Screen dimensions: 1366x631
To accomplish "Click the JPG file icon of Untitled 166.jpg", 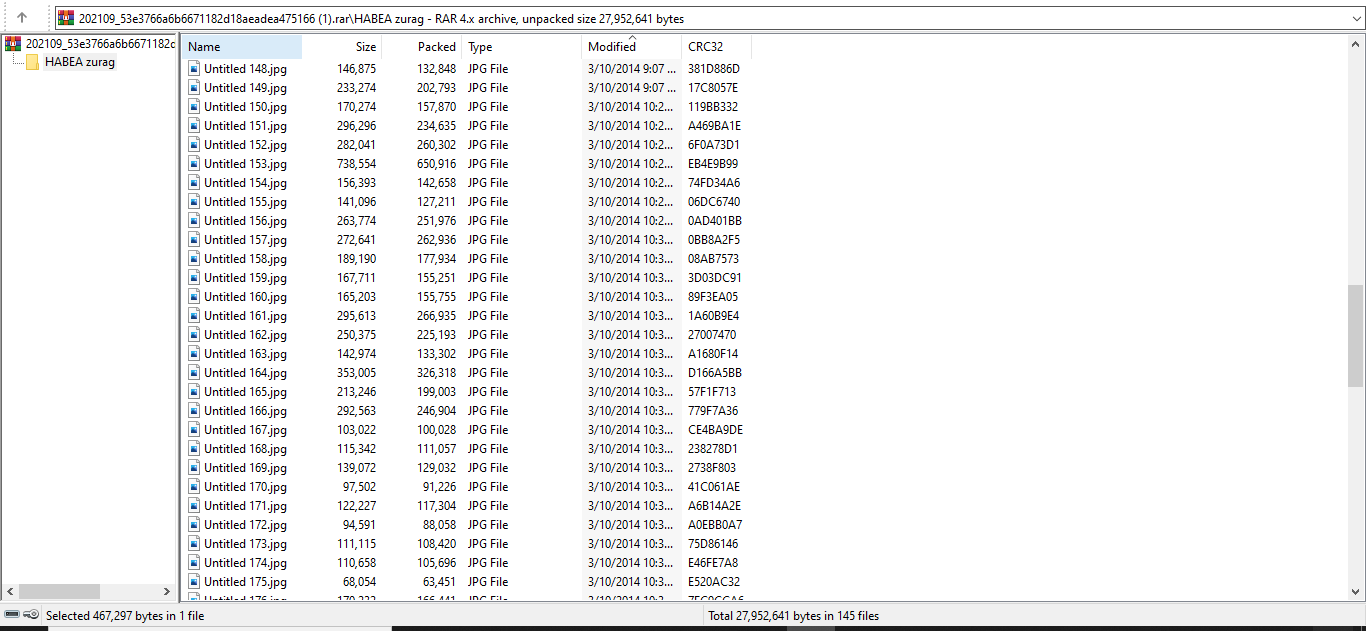I will (194, 411).
